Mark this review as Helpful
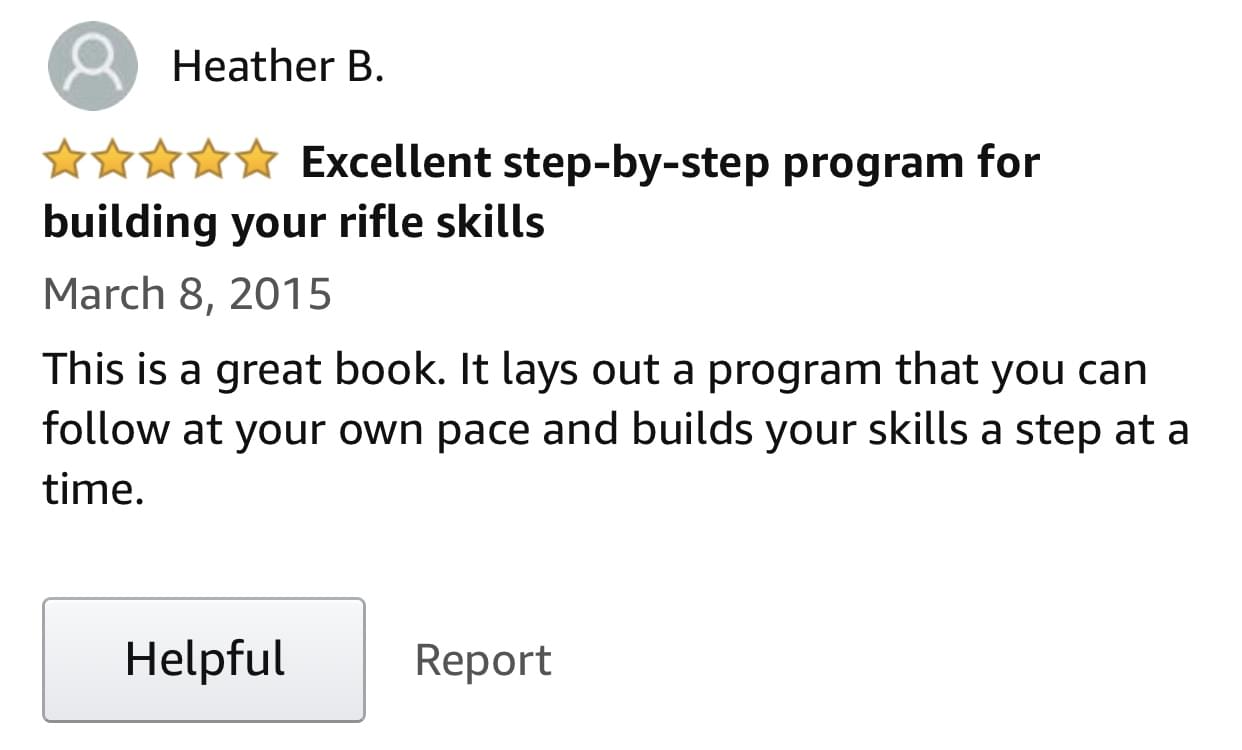 coord(203,660)
